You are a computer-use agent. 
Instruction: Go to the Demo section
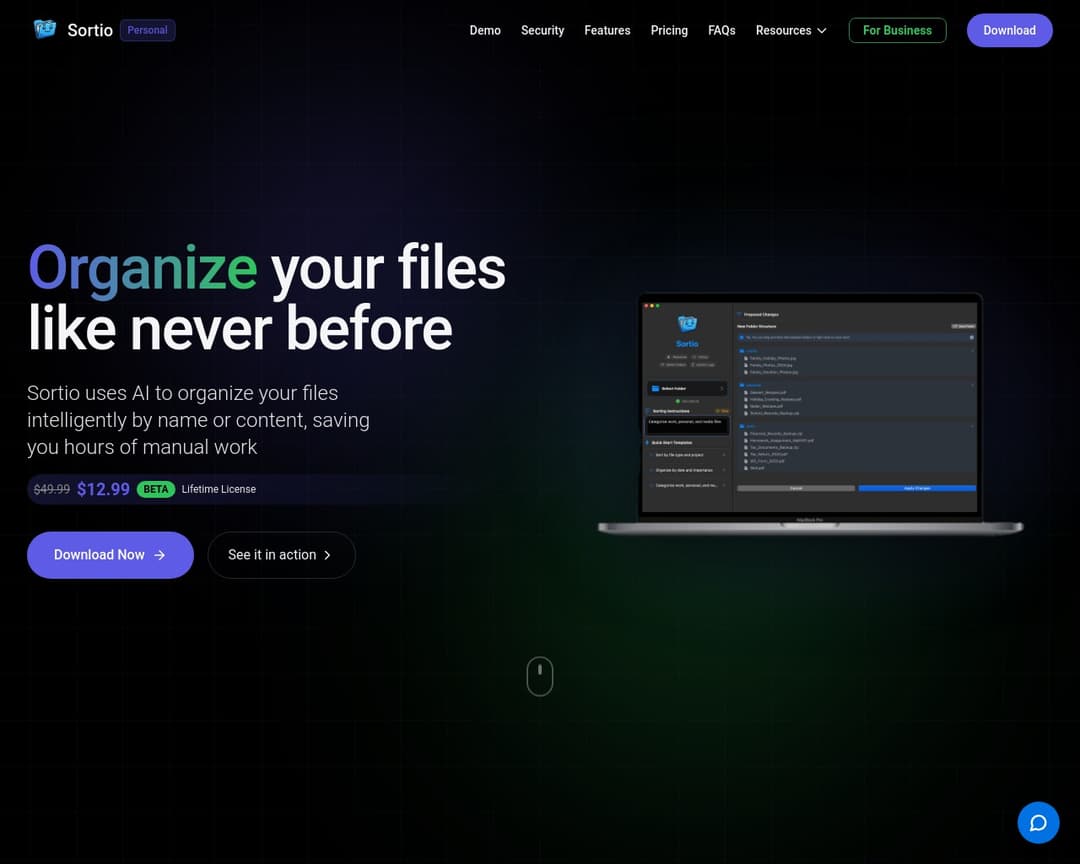[485, 30]
